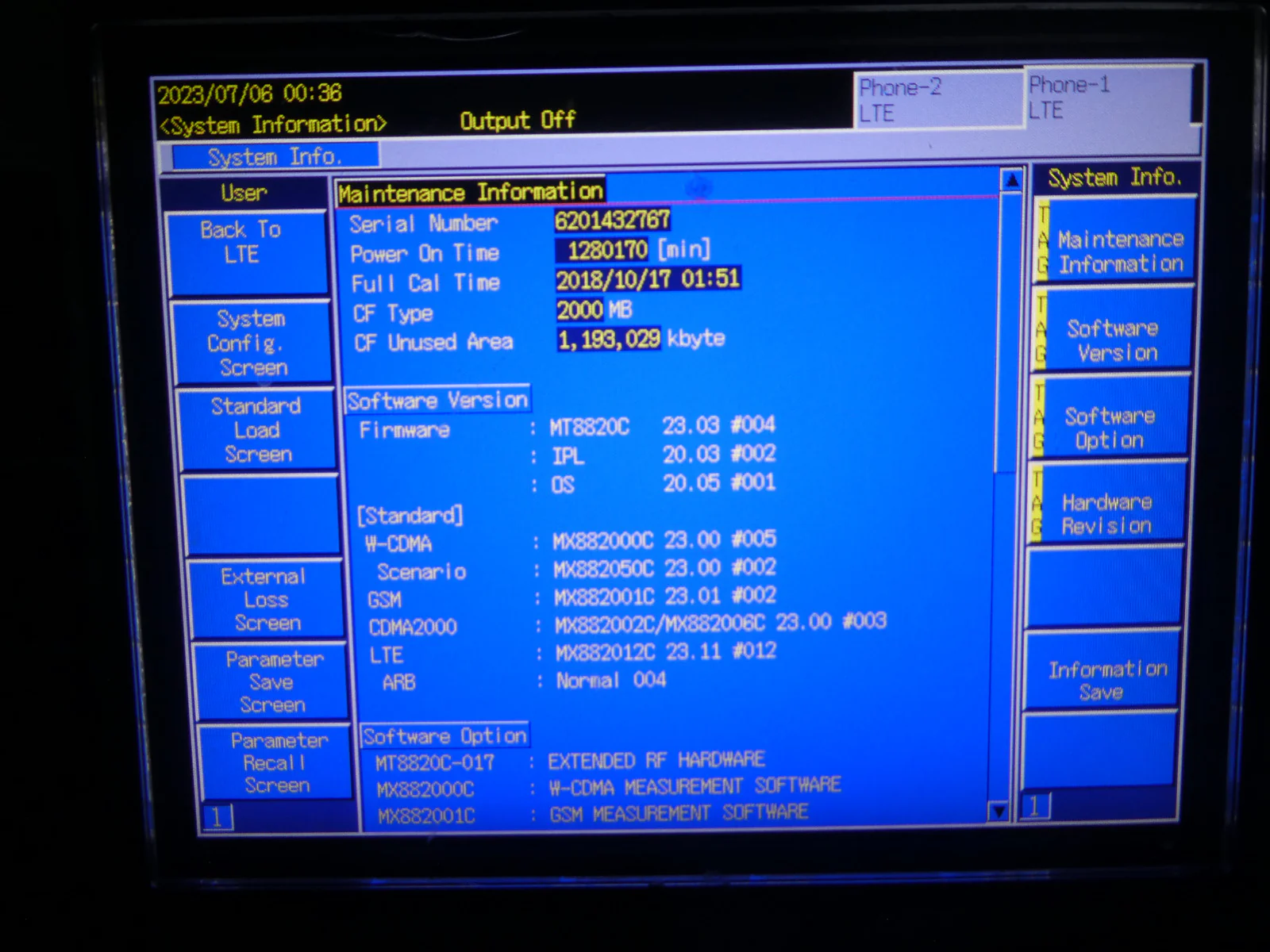Click the ARB Normal 004 row

tap(524, 681)
